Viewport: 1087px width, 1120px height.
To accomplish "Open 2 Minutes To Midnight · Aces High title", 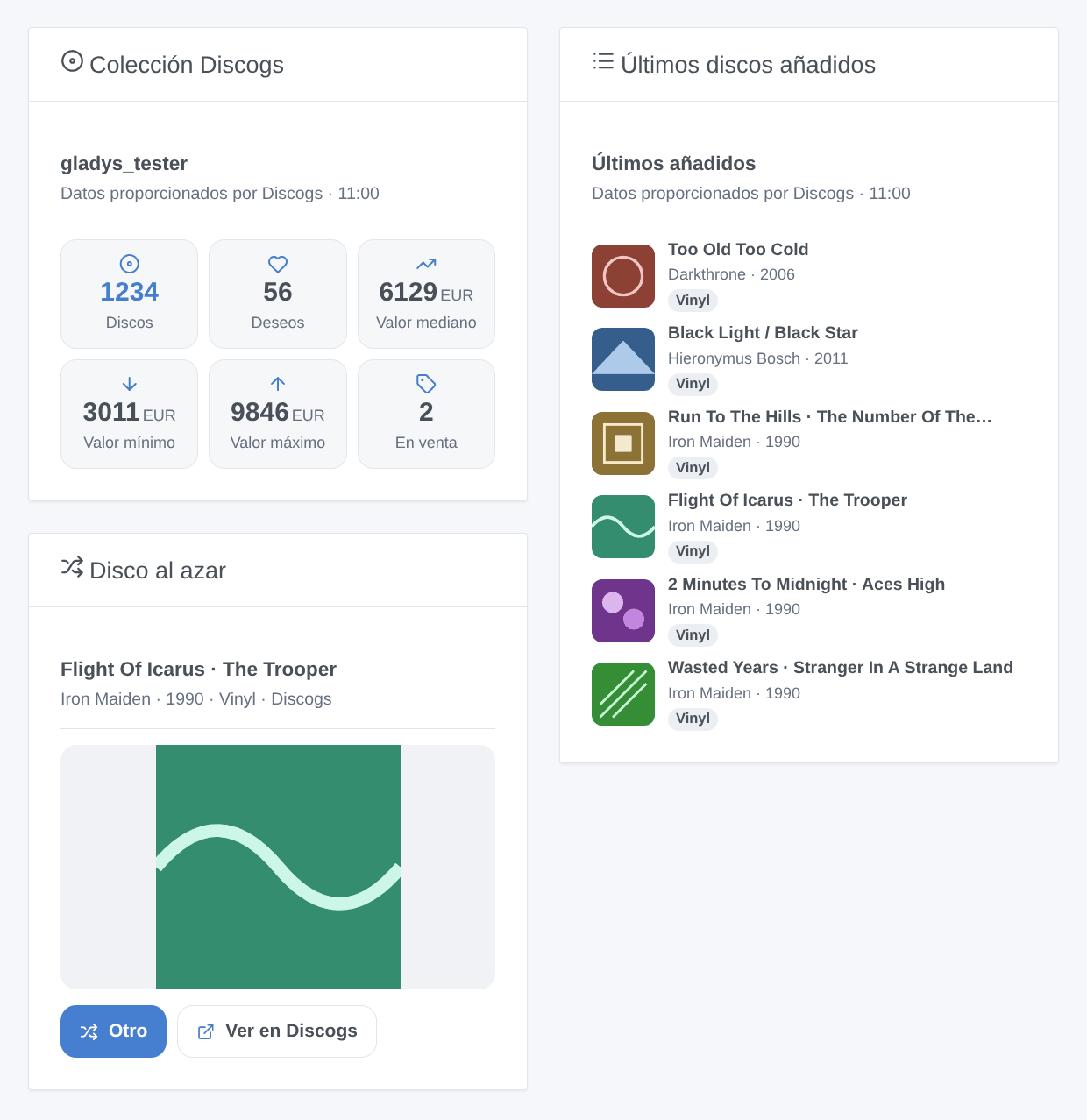I will pos(806,585).
